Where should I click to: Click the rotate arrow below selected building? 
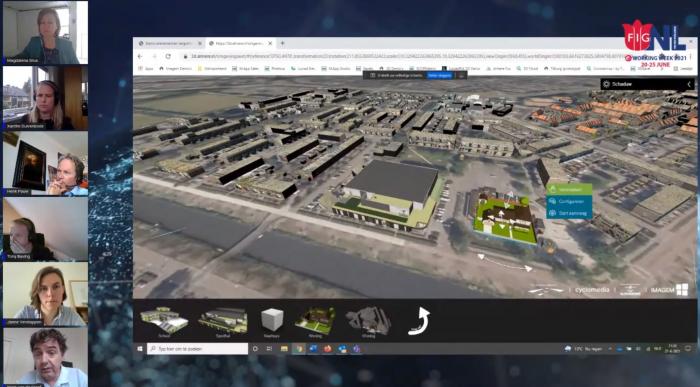pyautogui.click(x=505, y=263)
